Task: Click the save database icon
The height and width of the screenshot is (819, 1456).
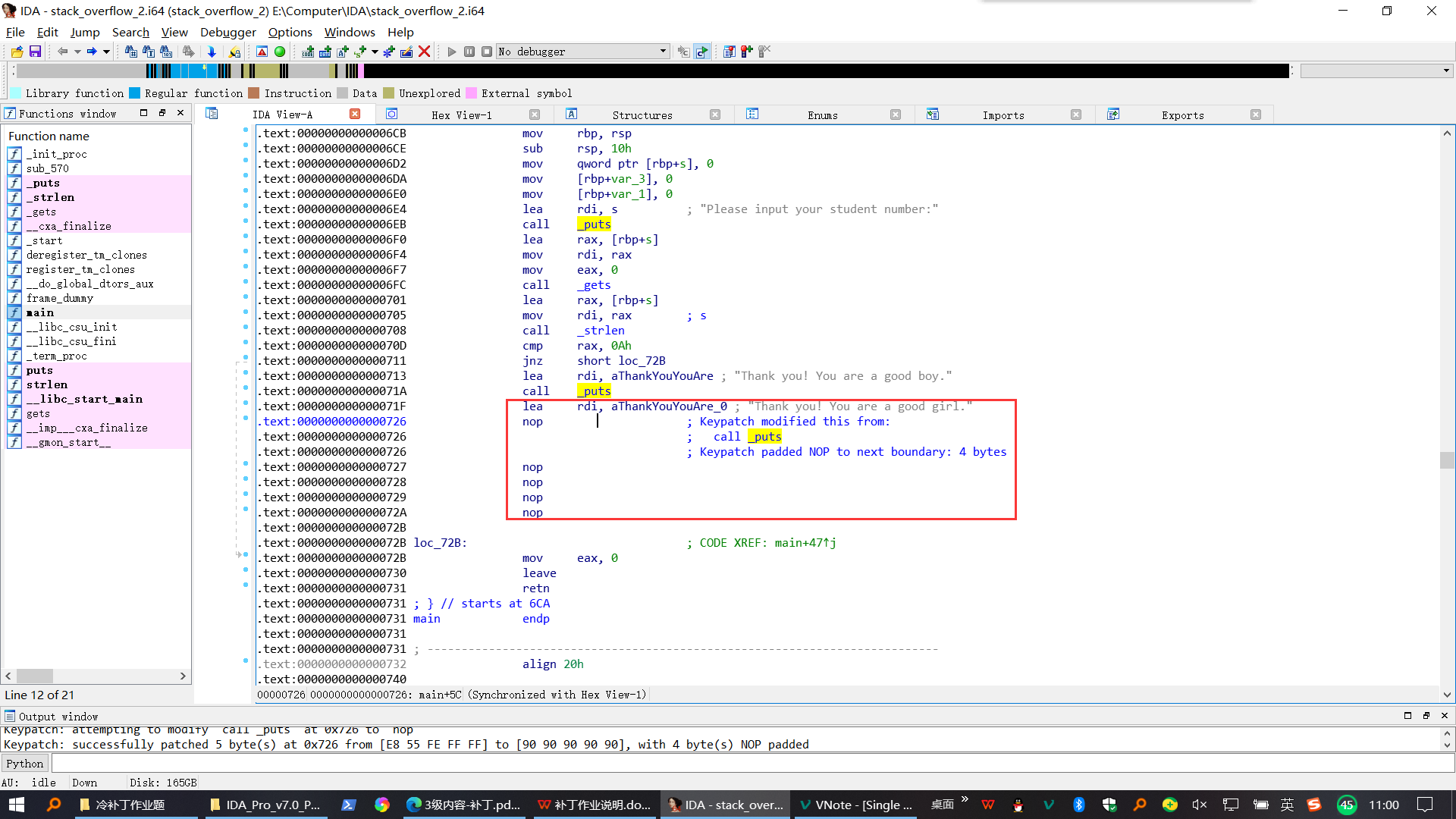Action: pyautogui.click(x=35, y=52)
